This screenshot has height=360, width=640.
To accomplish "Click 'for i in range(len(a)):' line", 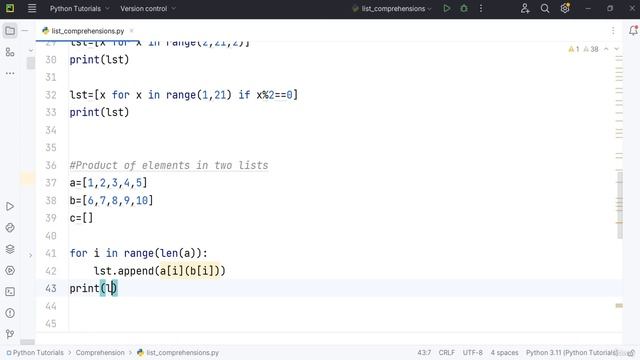I will [x=138, y=253].
